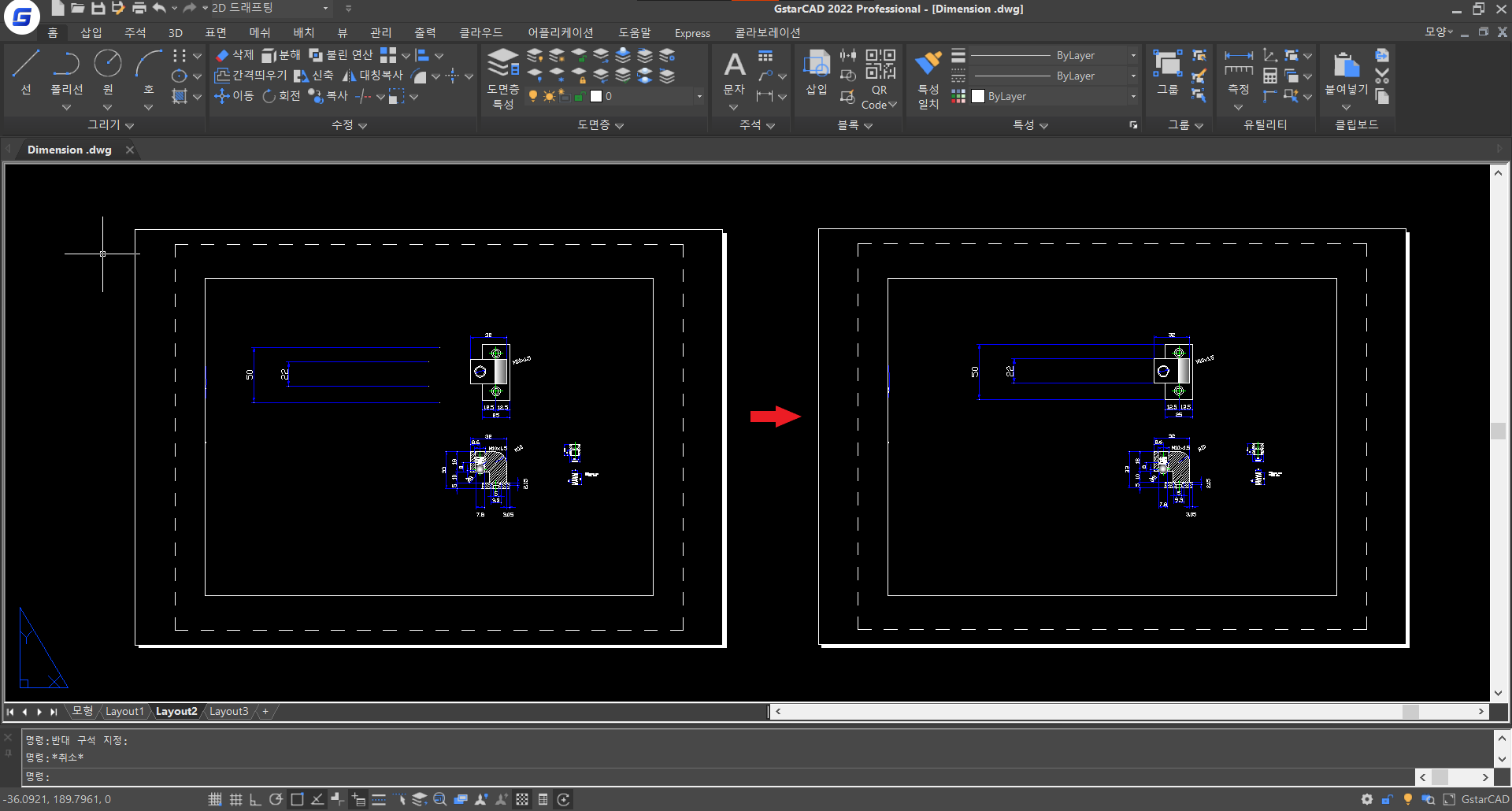This screenshot has height=811, width=1512.
Task: Click the vertical scrollbar thumb of the drawing area
Action: [1498, 431]
